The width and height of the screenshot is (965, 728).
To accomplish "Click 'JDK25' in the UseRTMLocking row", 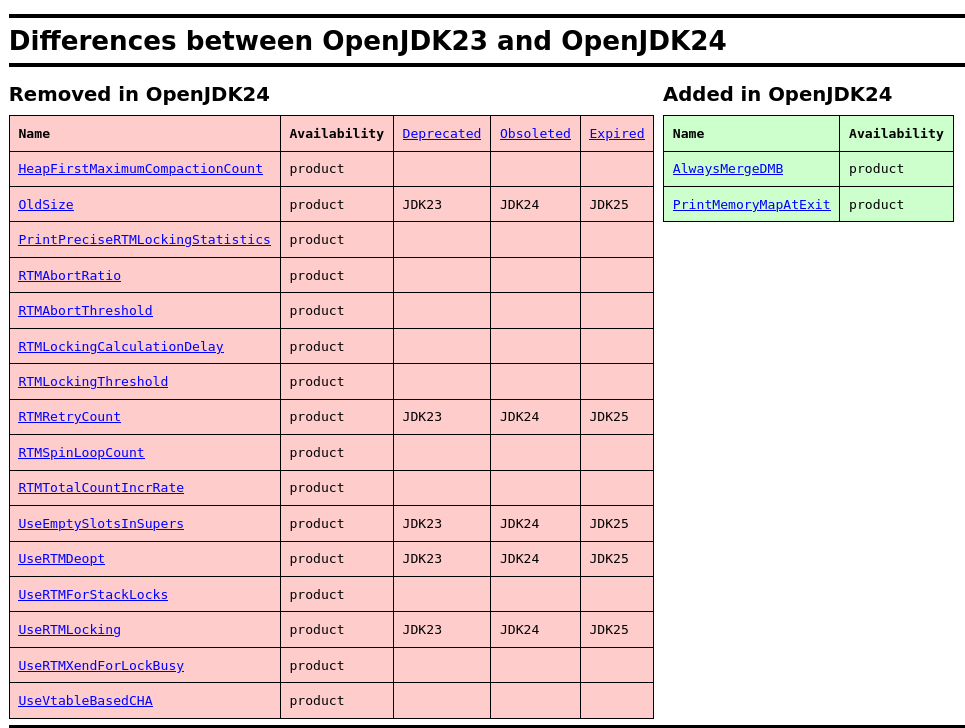I will [x=609, y=630].
